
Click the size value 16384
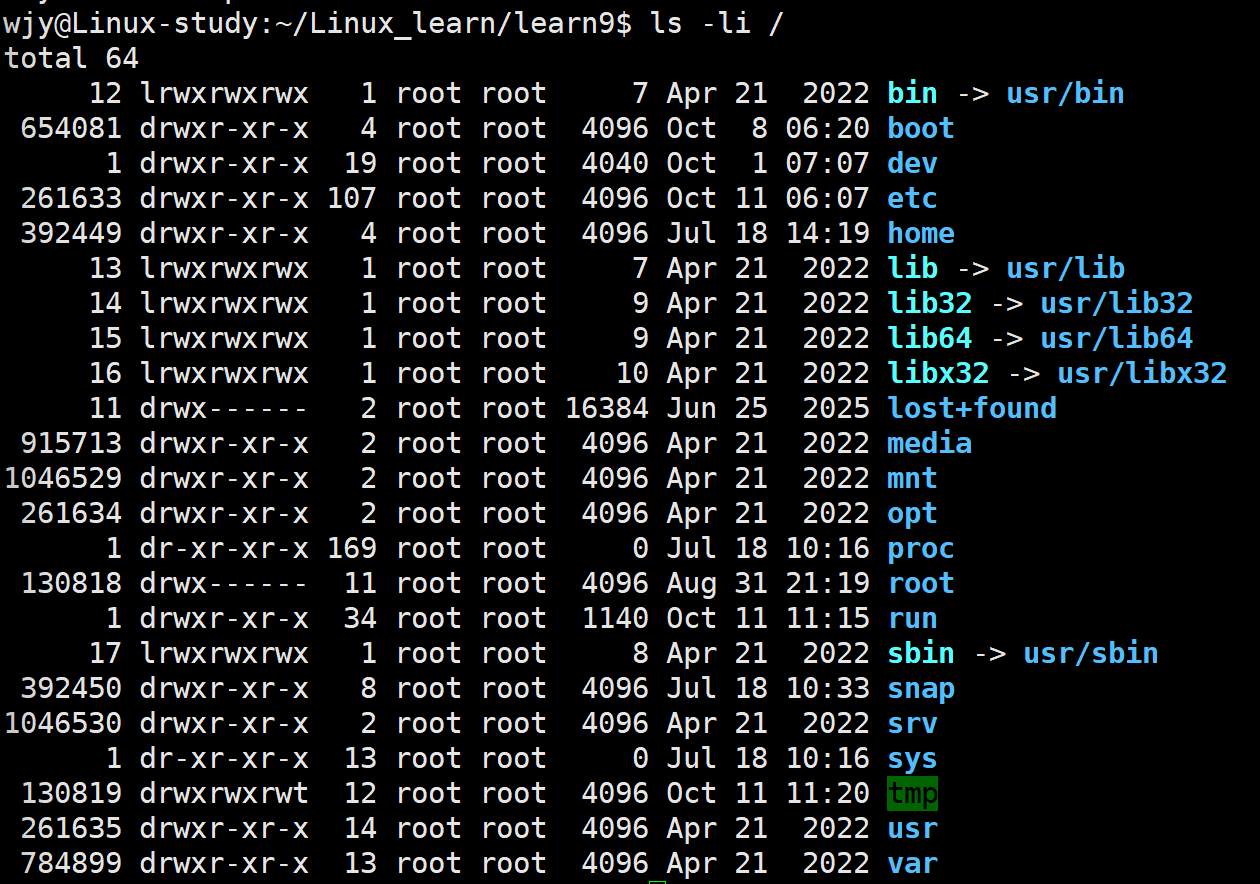coord(607,409)
